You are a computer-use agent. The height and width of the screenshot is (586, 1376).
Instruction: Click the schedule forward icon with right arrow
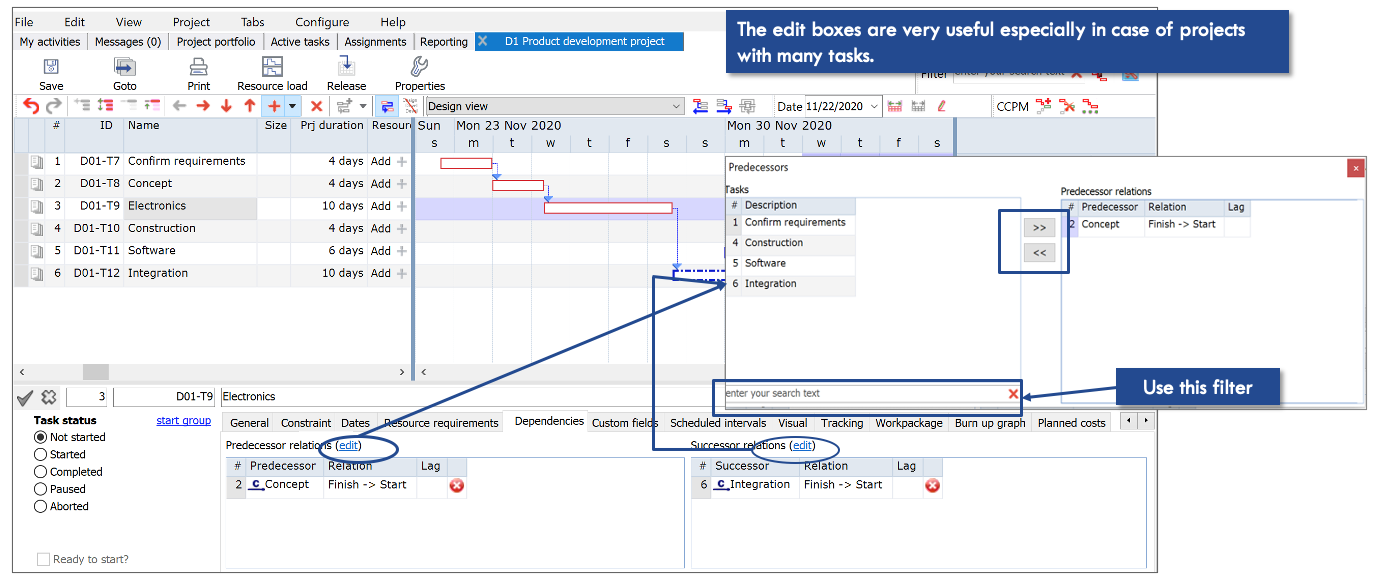point(723,106)
